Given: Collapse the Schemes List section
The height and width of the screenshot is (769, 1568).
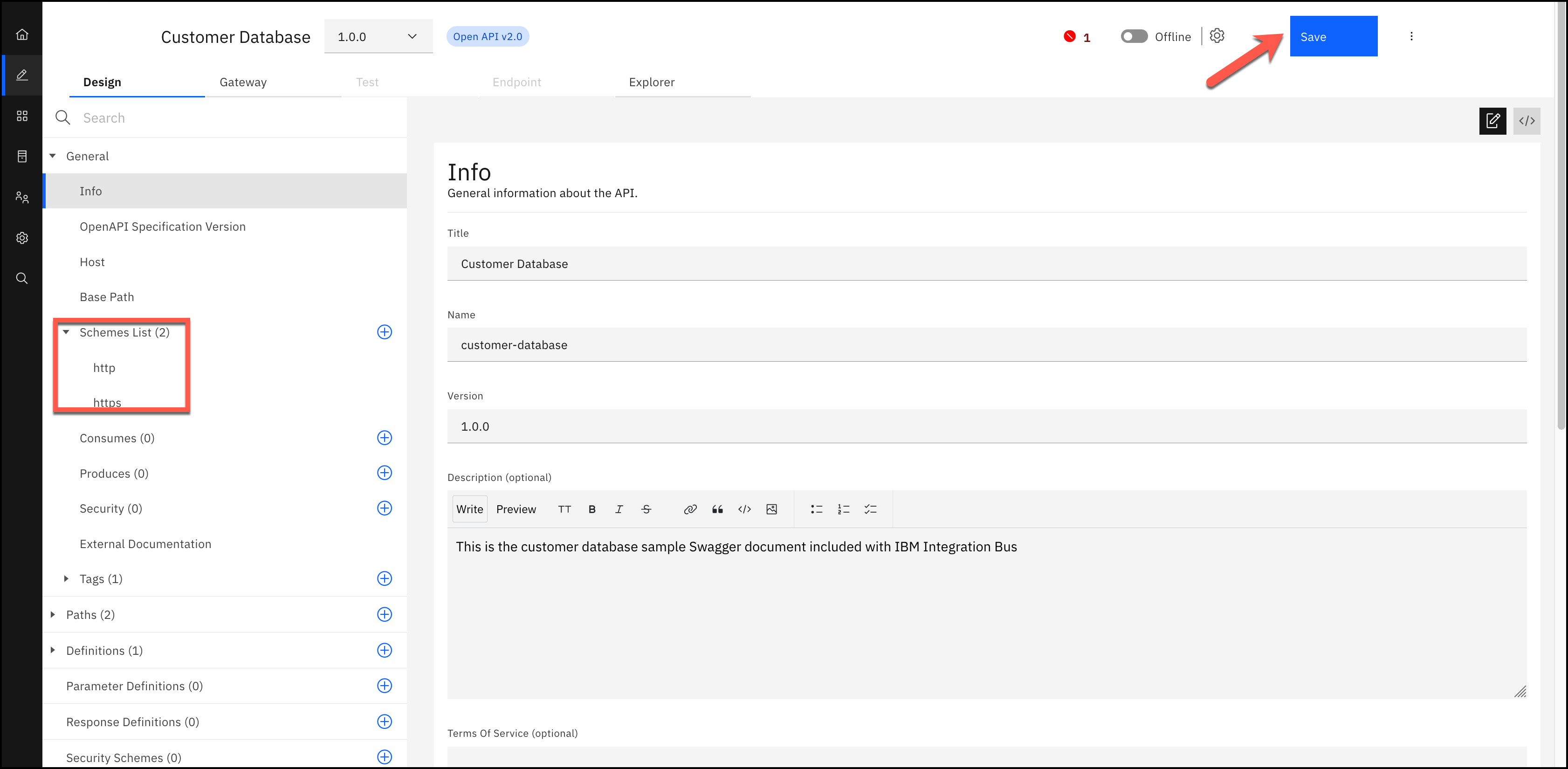Looking at the screenshot, I should 66,332.
